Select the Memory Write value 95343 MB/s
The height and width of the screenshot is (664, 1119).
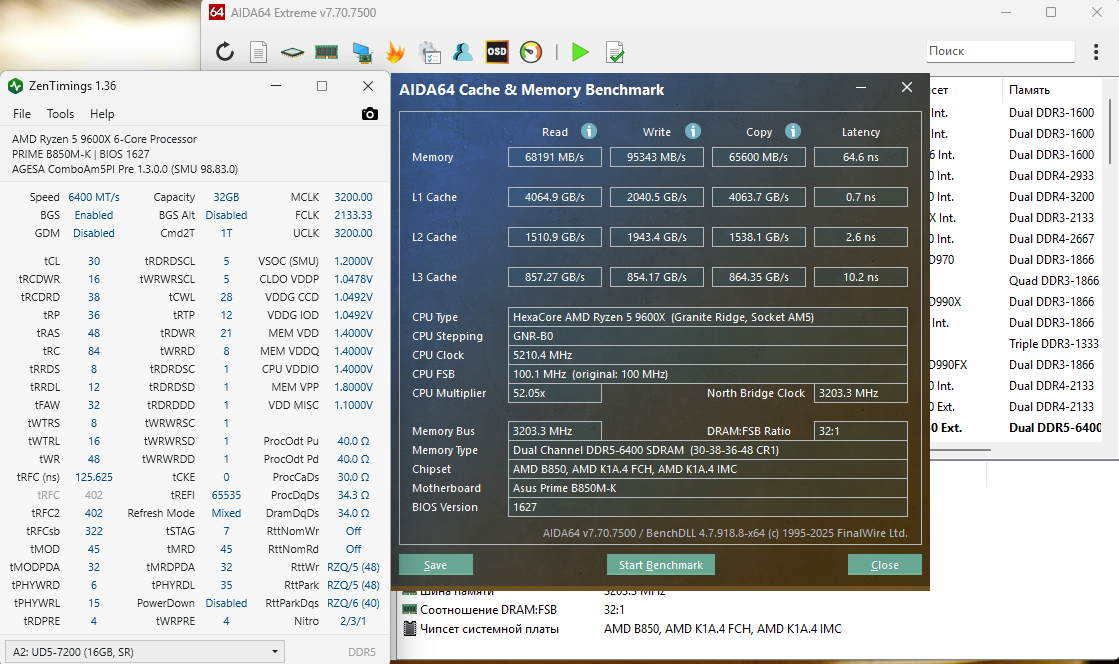(x=657, y=157)
